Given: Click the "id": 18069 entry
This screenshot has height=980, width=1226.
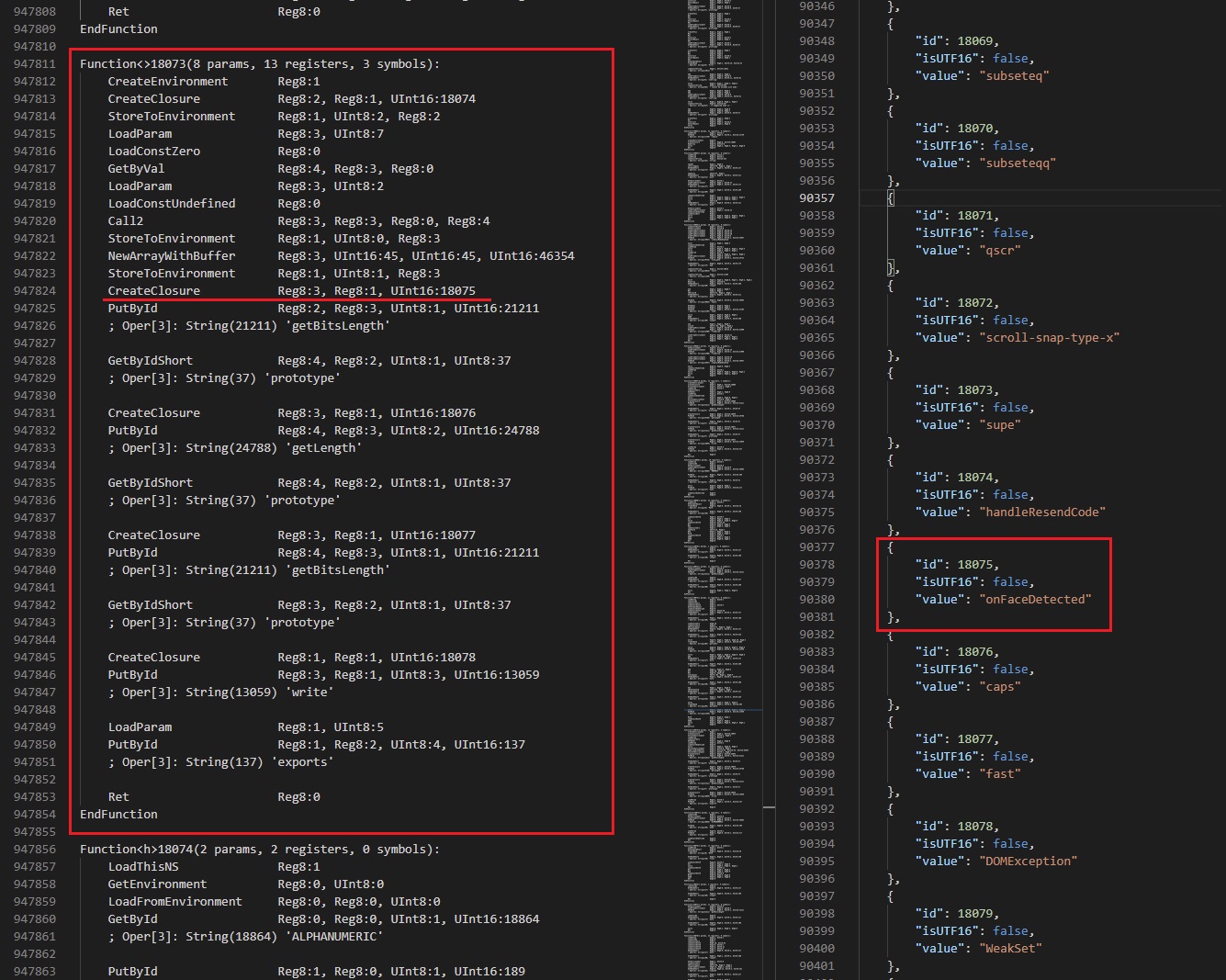Looking at the screenshot, I should tap(957, 41).
